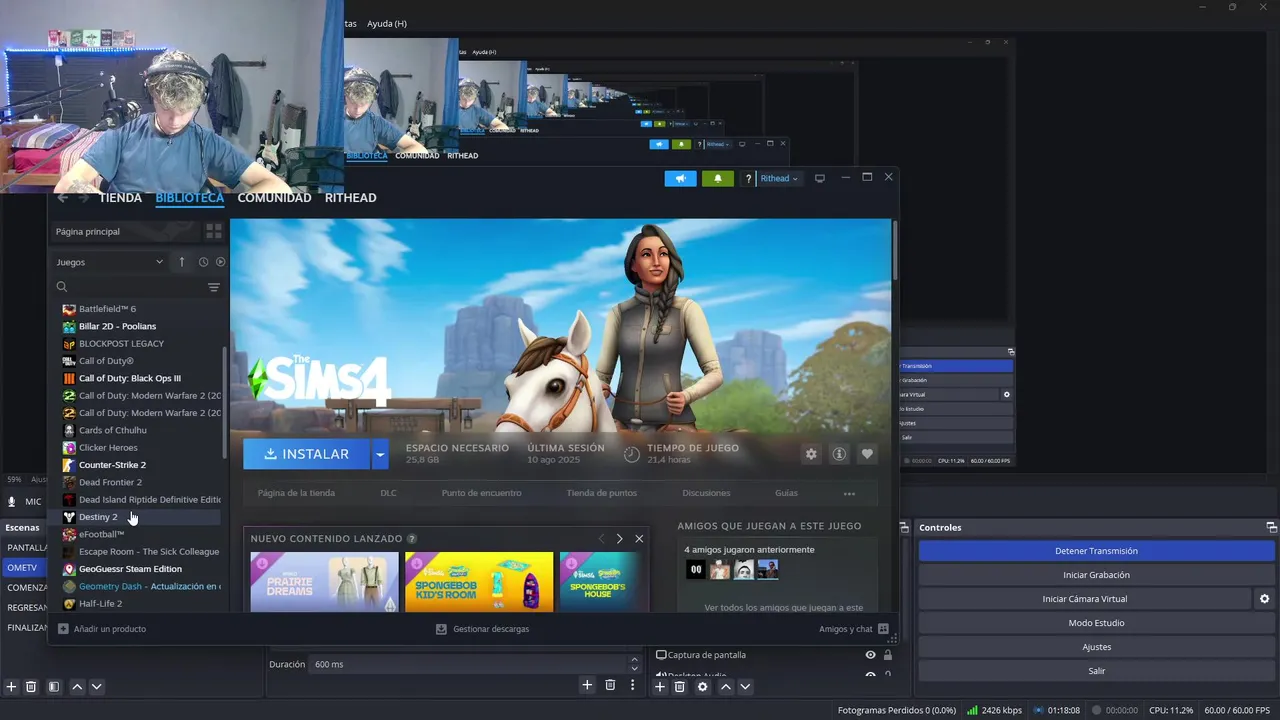The image size is (1280, 720).
Task: Open advanced filter options in library search
Action: coord(213,287)
